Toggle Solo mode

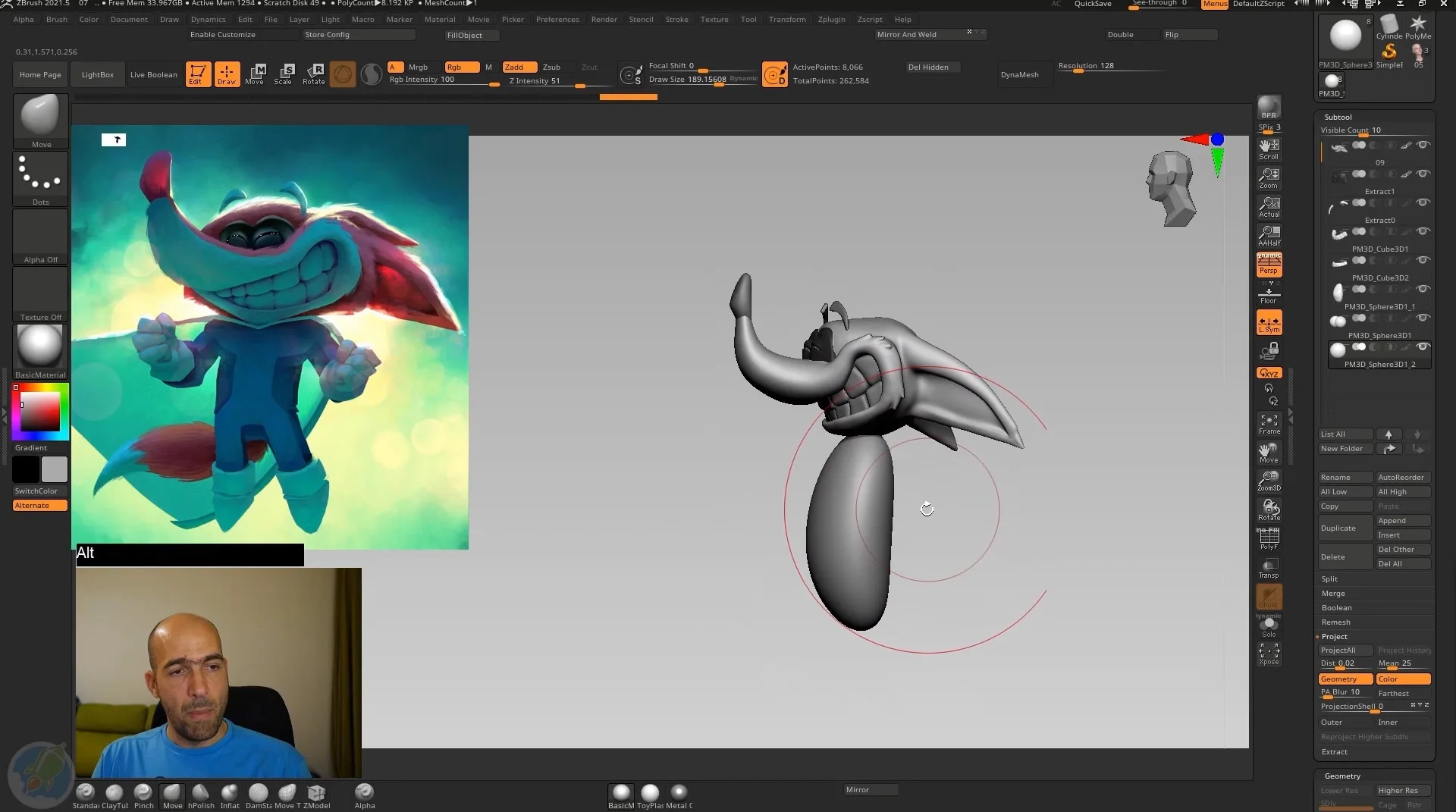pos(1269,626)
